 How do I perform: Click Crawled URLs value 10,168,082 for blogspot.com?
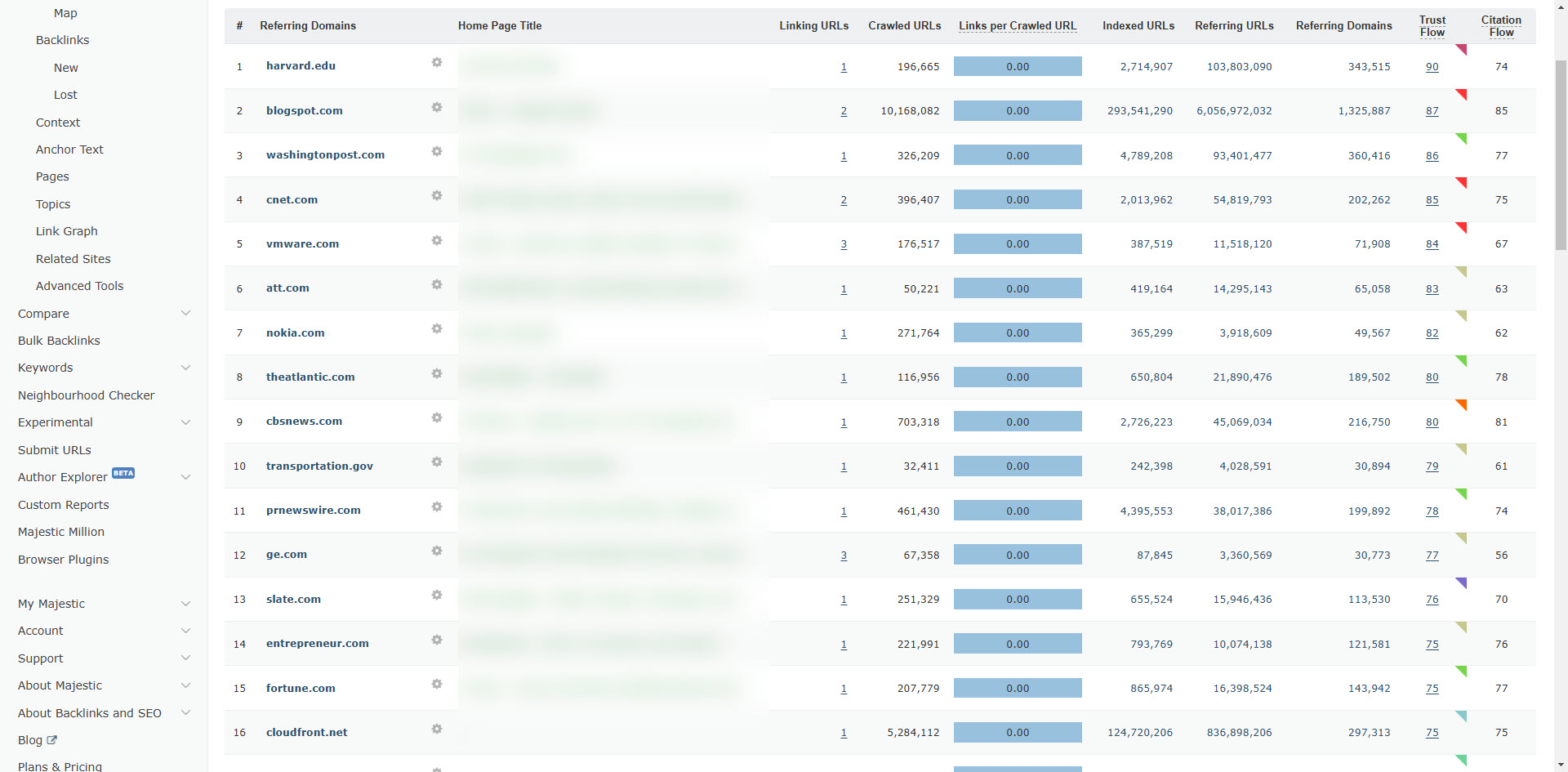pyautogui.click(x=910, y=111)
